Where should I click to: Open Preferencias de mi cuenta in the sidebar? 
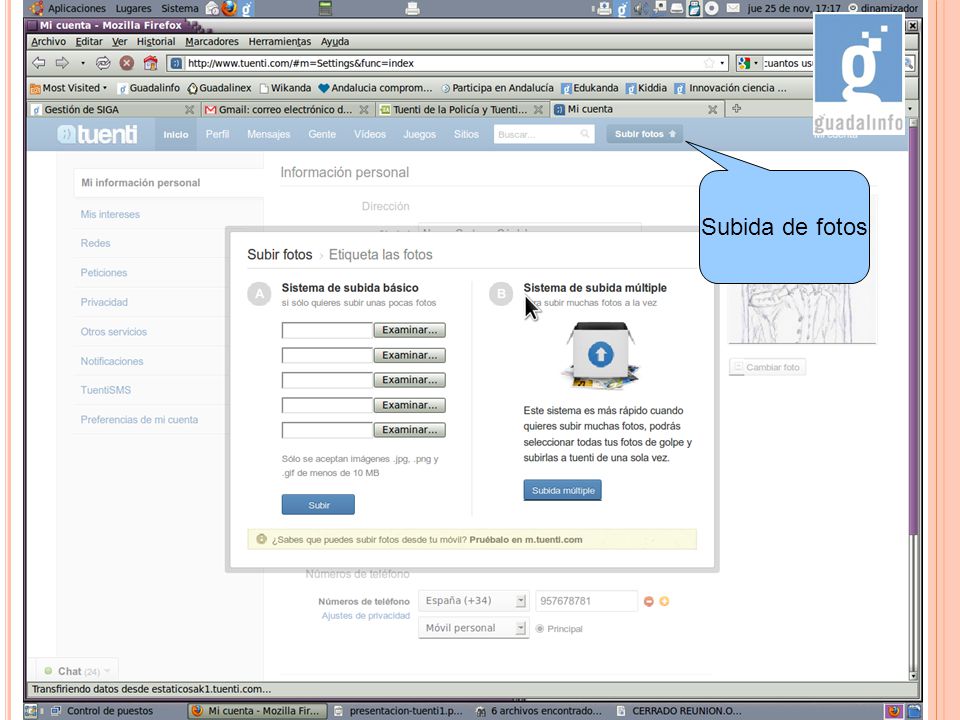tap(139, 419)
